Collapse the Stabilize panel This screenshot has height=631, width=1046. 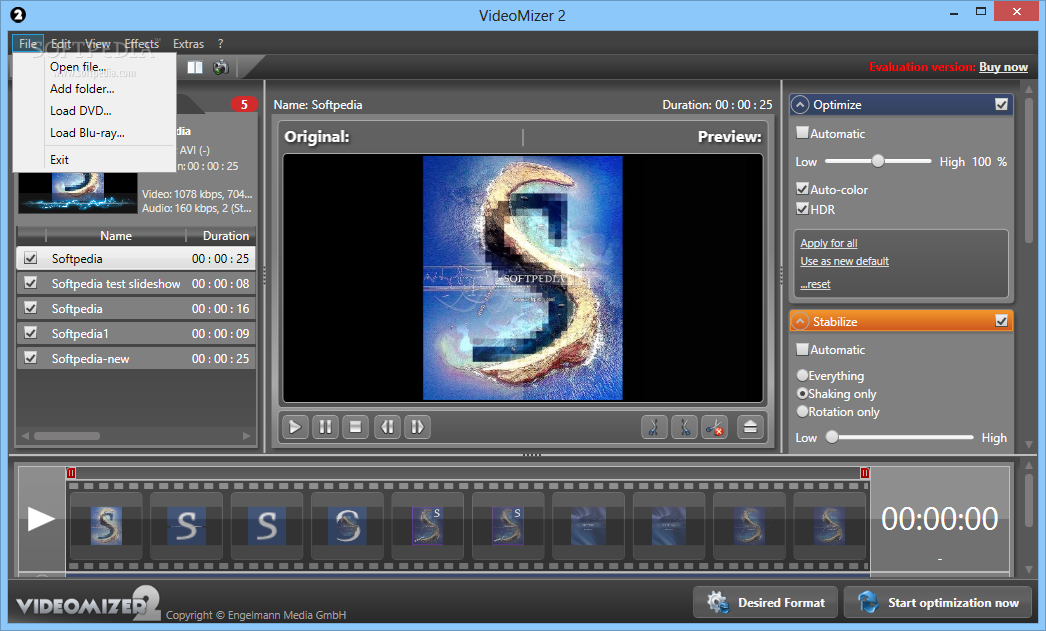coord(800,322)
